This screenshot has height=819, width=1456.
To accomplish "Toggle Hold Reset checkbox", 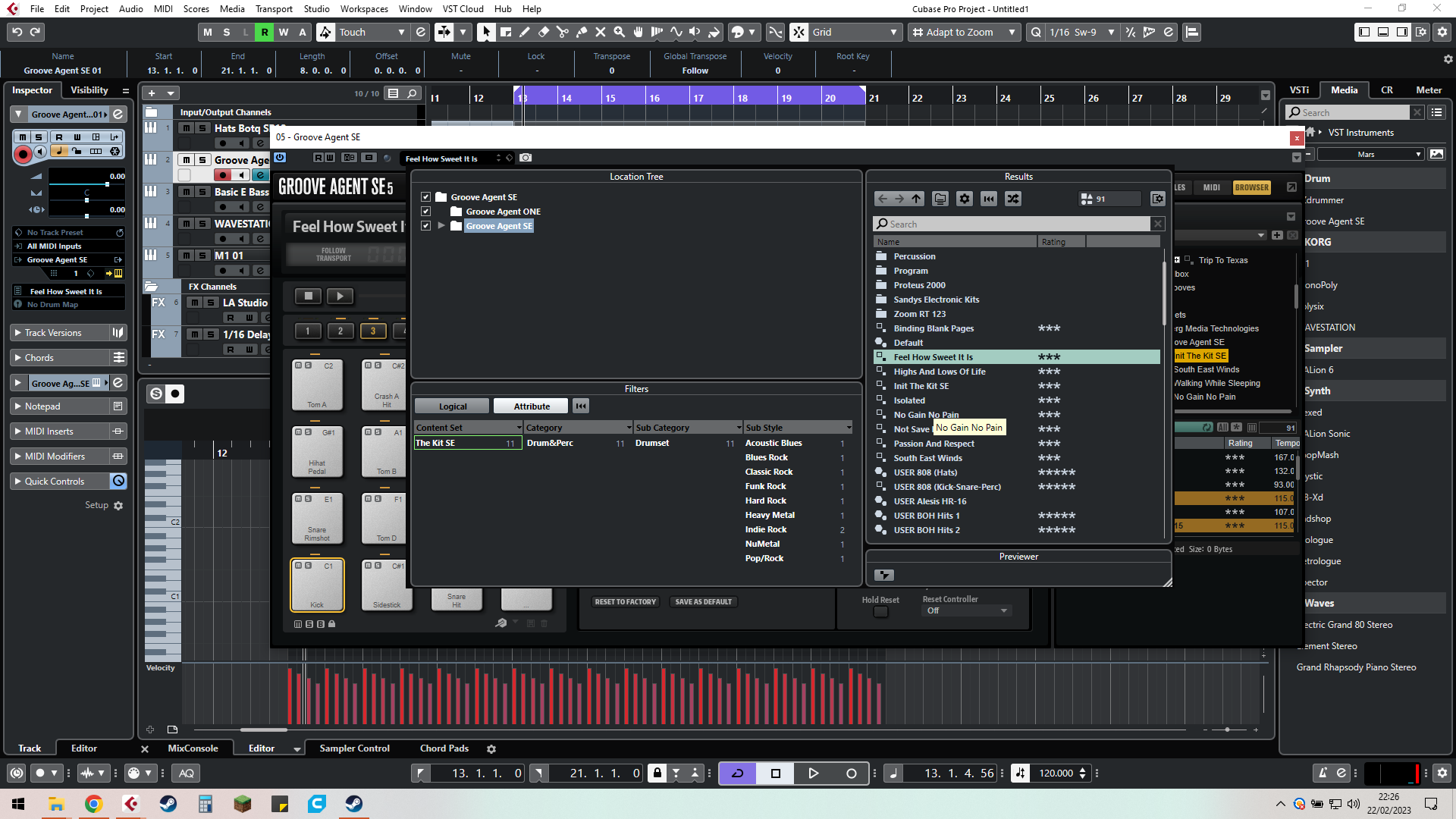I will [880, 612].
